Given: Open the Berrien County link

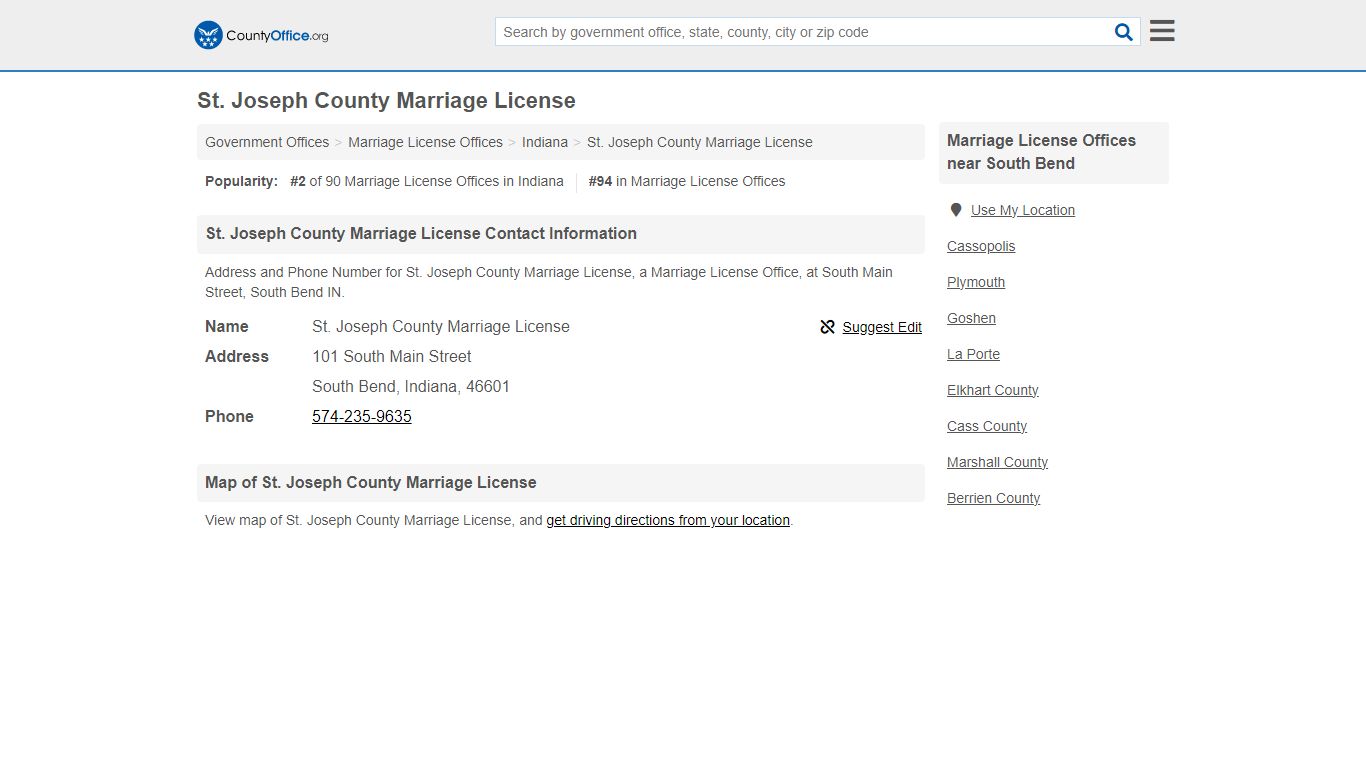Looking at the screenshot, I should click(993, 498).
